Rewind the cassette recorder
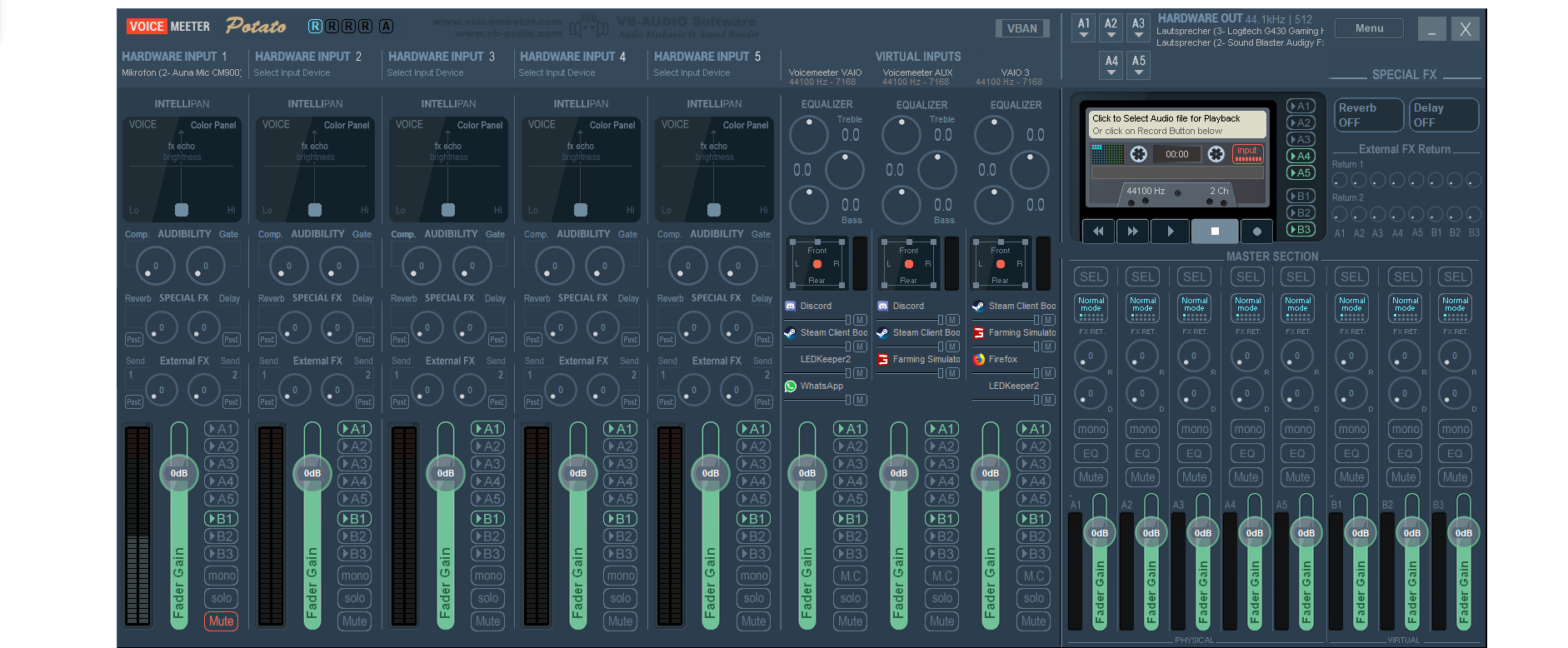 coord(1098,232)
